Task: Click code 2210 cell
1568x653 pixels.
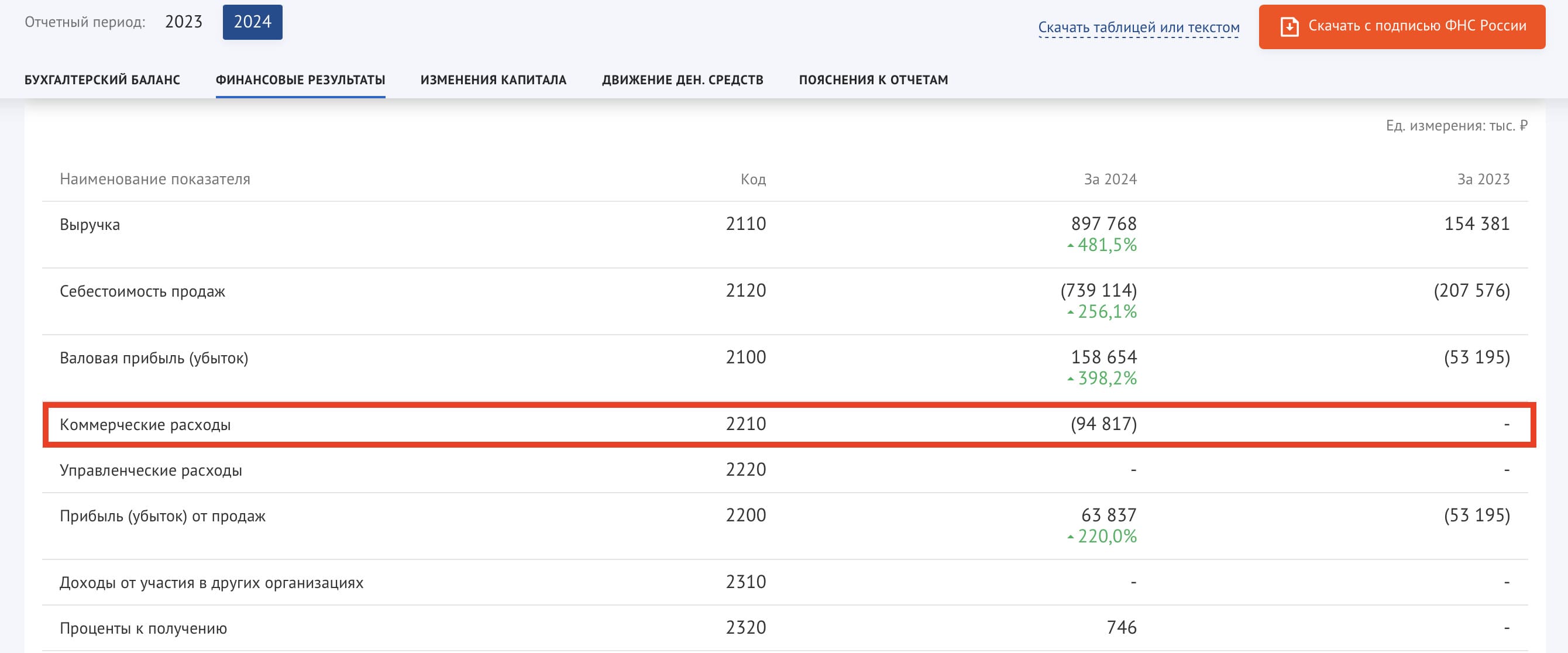Action: (745, 424)
